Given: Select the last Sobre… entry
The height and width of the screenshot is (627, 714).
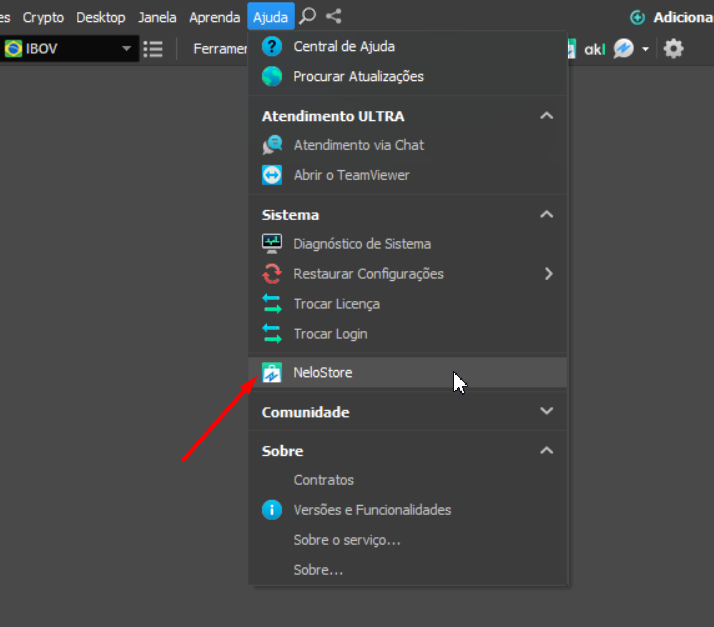Looking at the screenshot, I should click(x=408, y=570).
